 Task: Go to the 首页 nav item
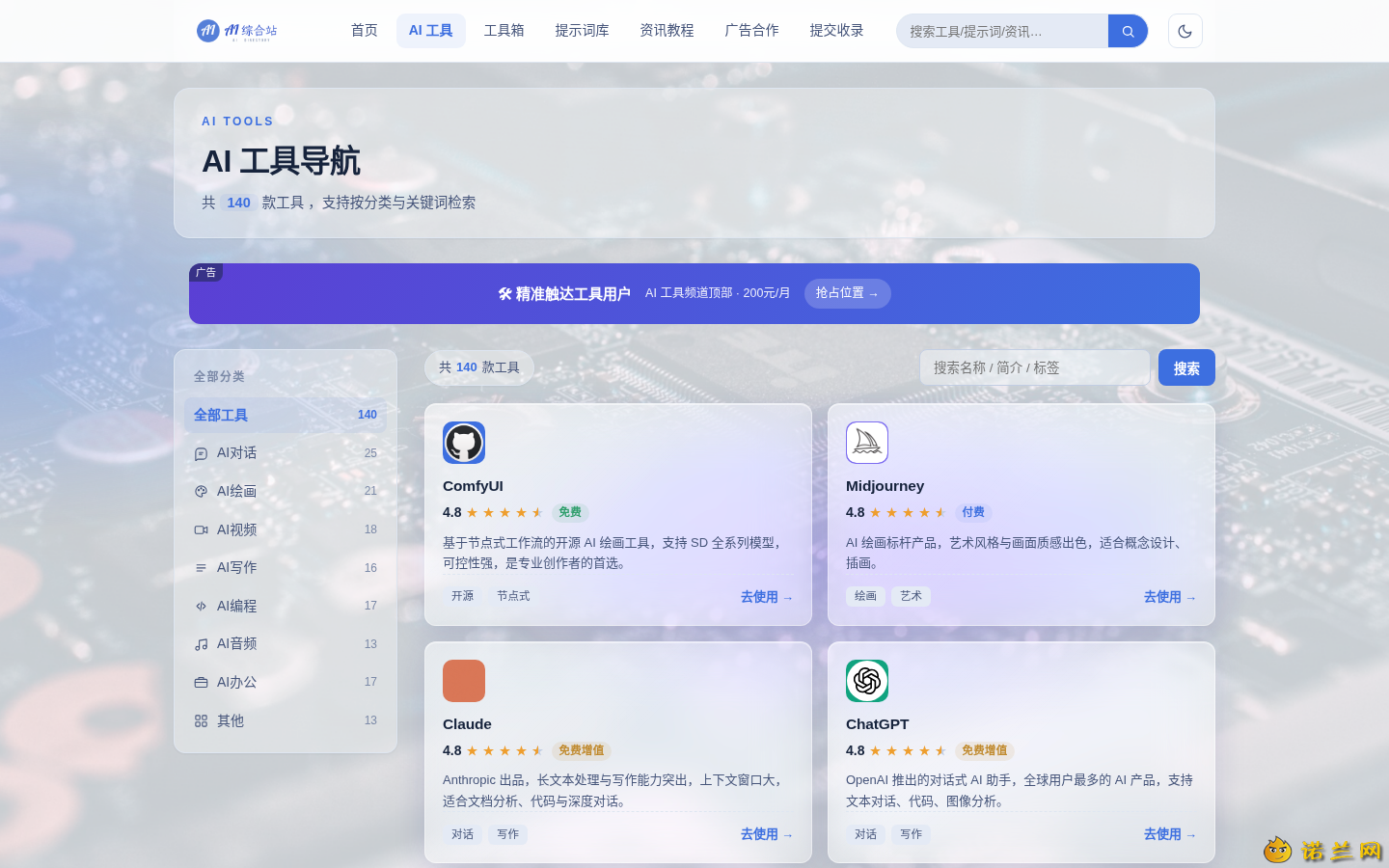tap(365, 31)
